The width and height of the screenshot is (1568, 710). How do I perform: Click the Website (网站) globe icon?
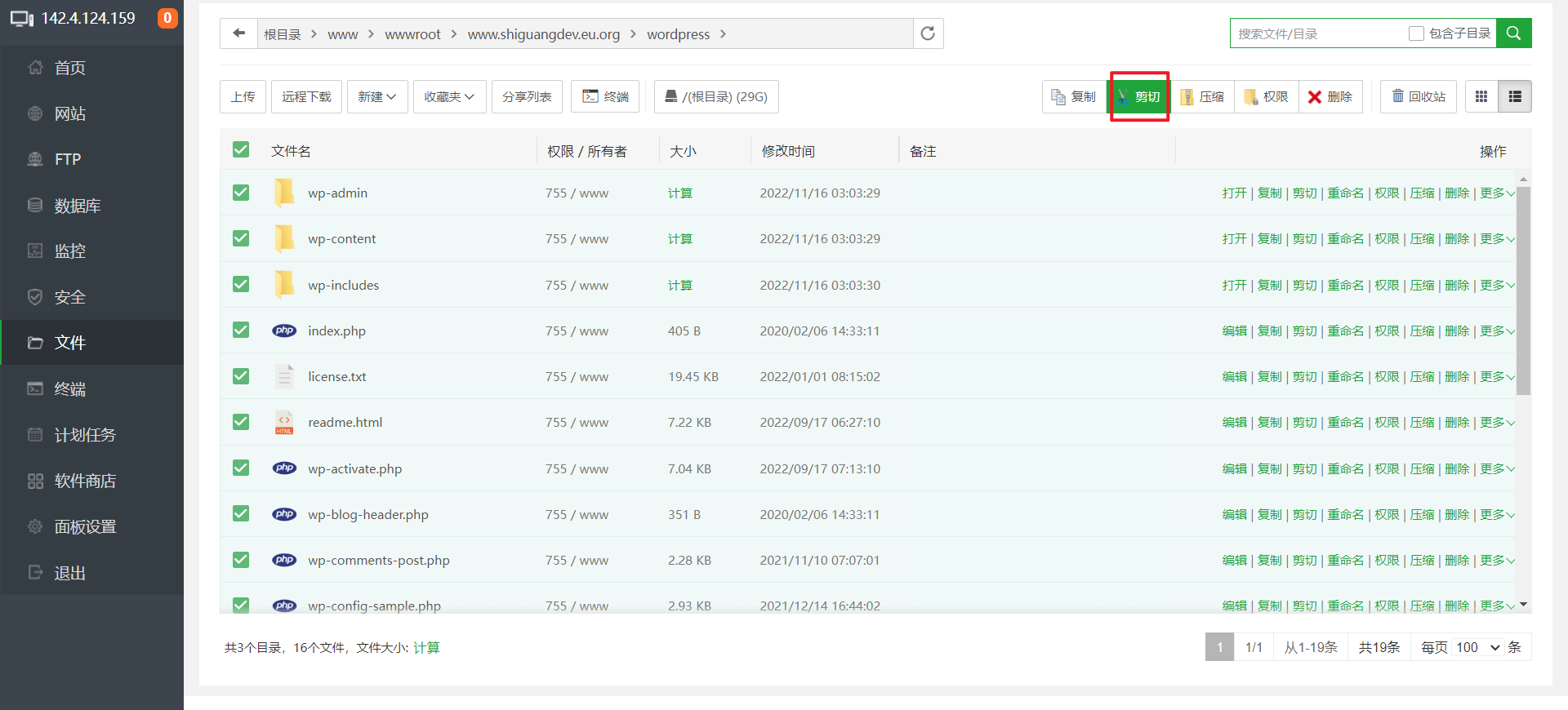[x=35, y=113]
